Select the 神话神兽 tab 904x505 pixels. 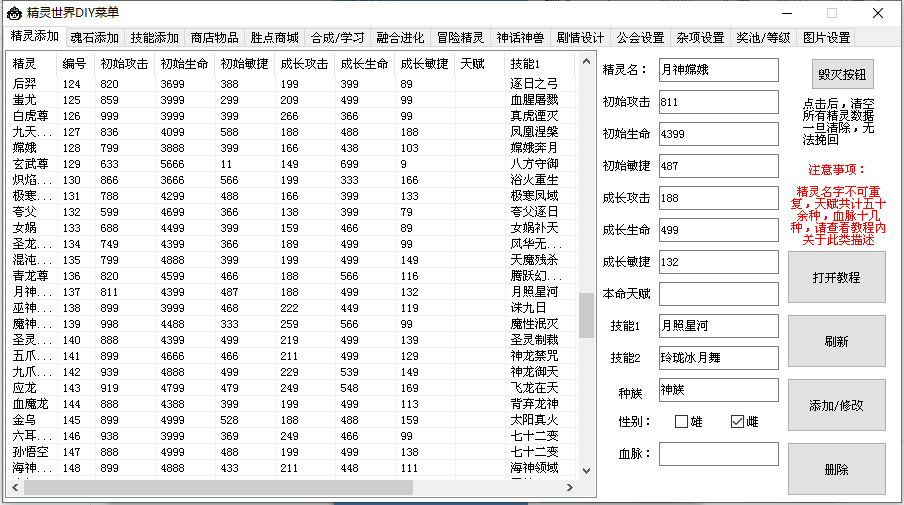click(520, 38)
